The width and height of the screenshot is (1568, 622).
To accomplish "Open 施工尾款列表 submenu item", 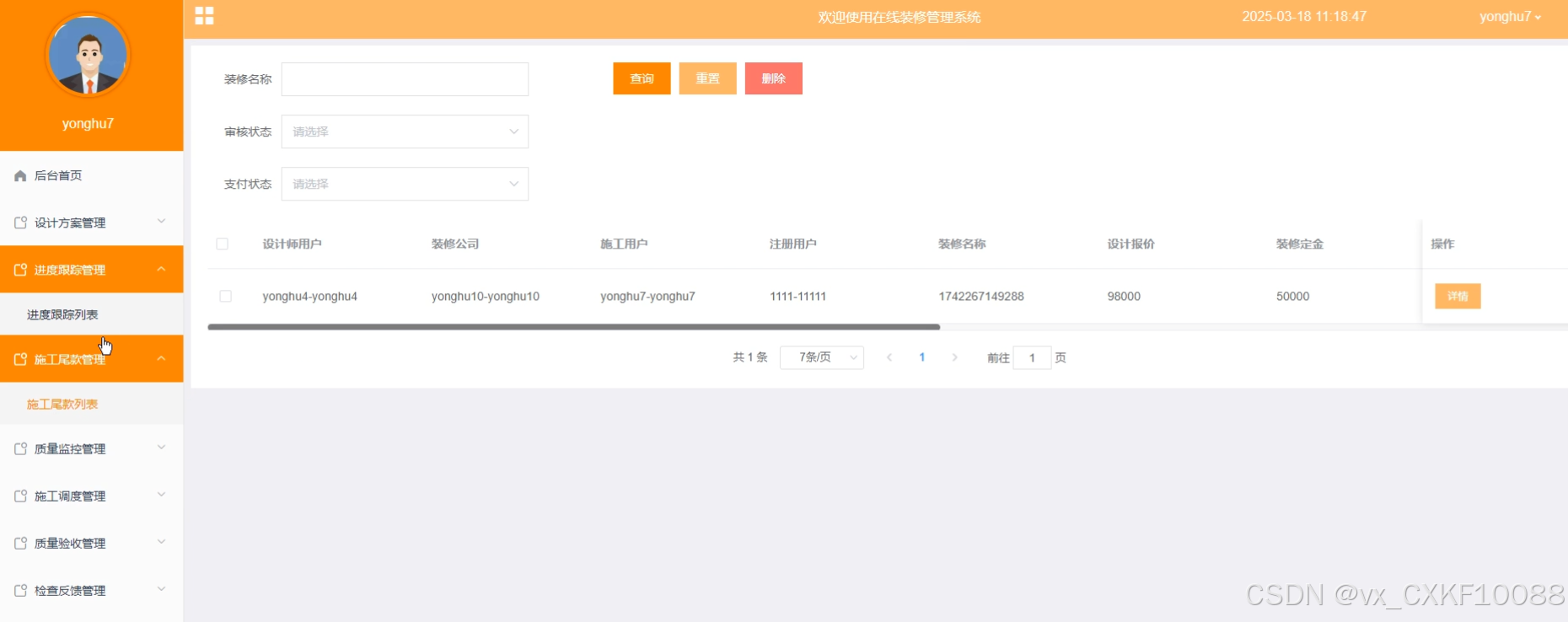I will 91,404.
